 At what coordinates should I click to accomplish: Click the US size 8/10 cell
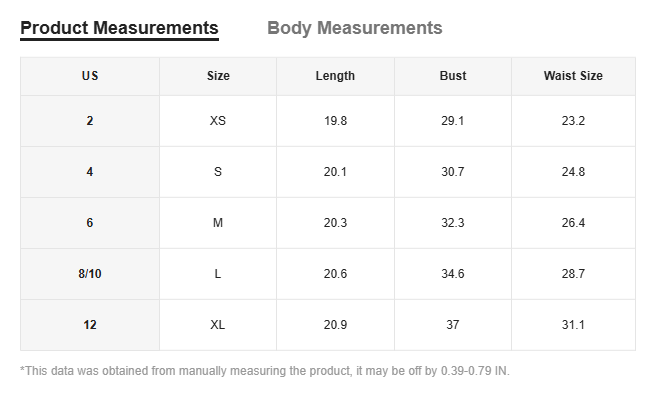(90, 274)
